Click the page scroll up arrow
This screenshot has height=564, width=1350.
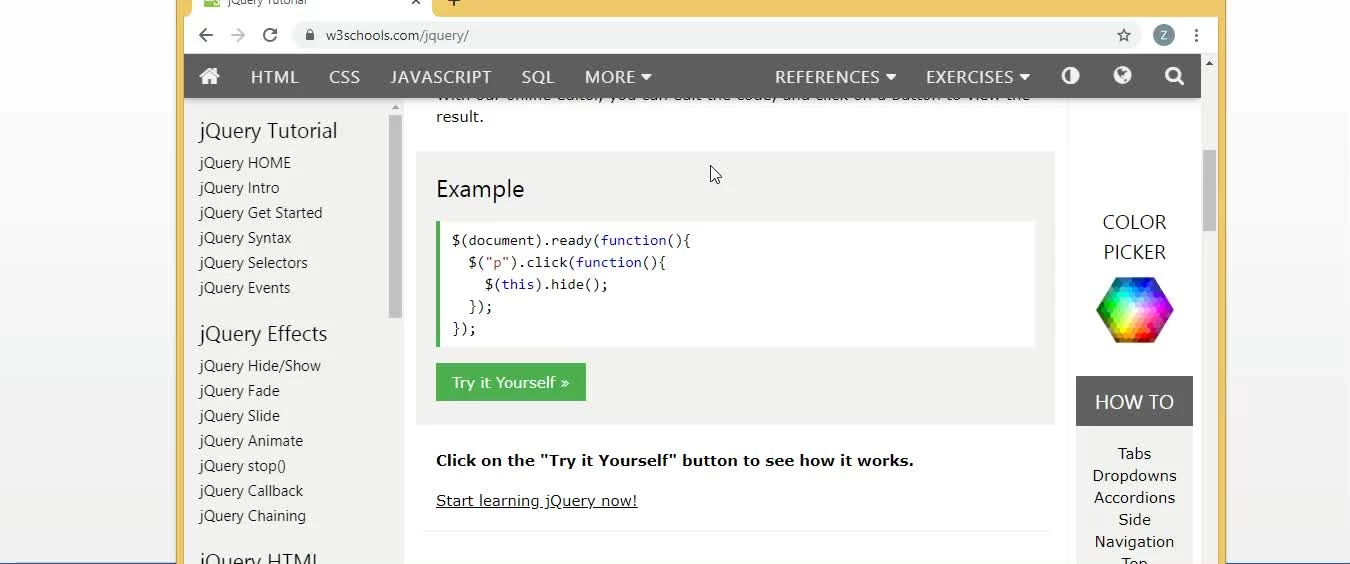pyautogui.click(x=1209, y=63)
